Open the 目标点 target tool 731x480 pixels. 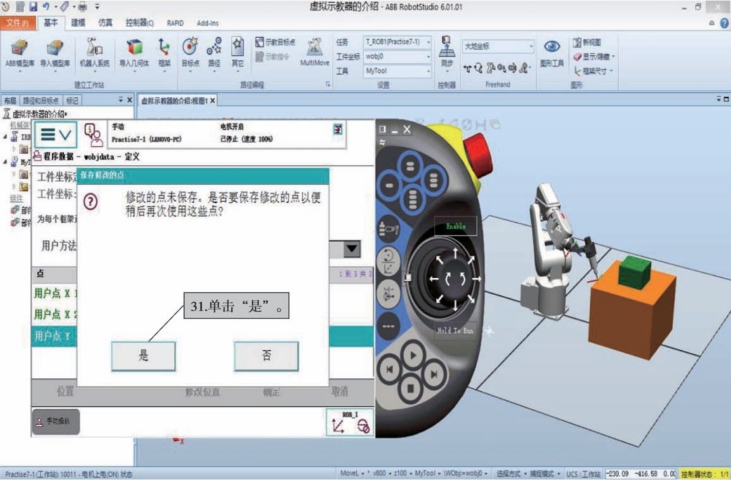pos(190,53)
